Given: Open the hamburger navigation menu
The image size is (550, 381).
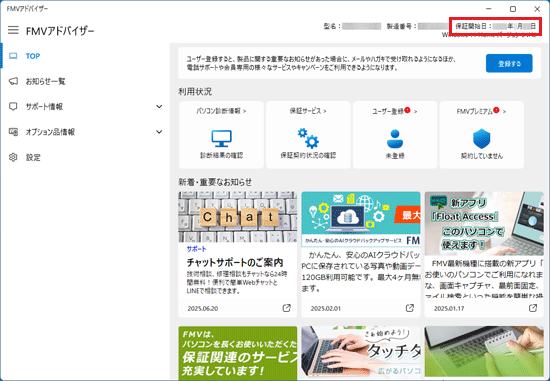Looking at the screenshot, I should click(13, 30).
